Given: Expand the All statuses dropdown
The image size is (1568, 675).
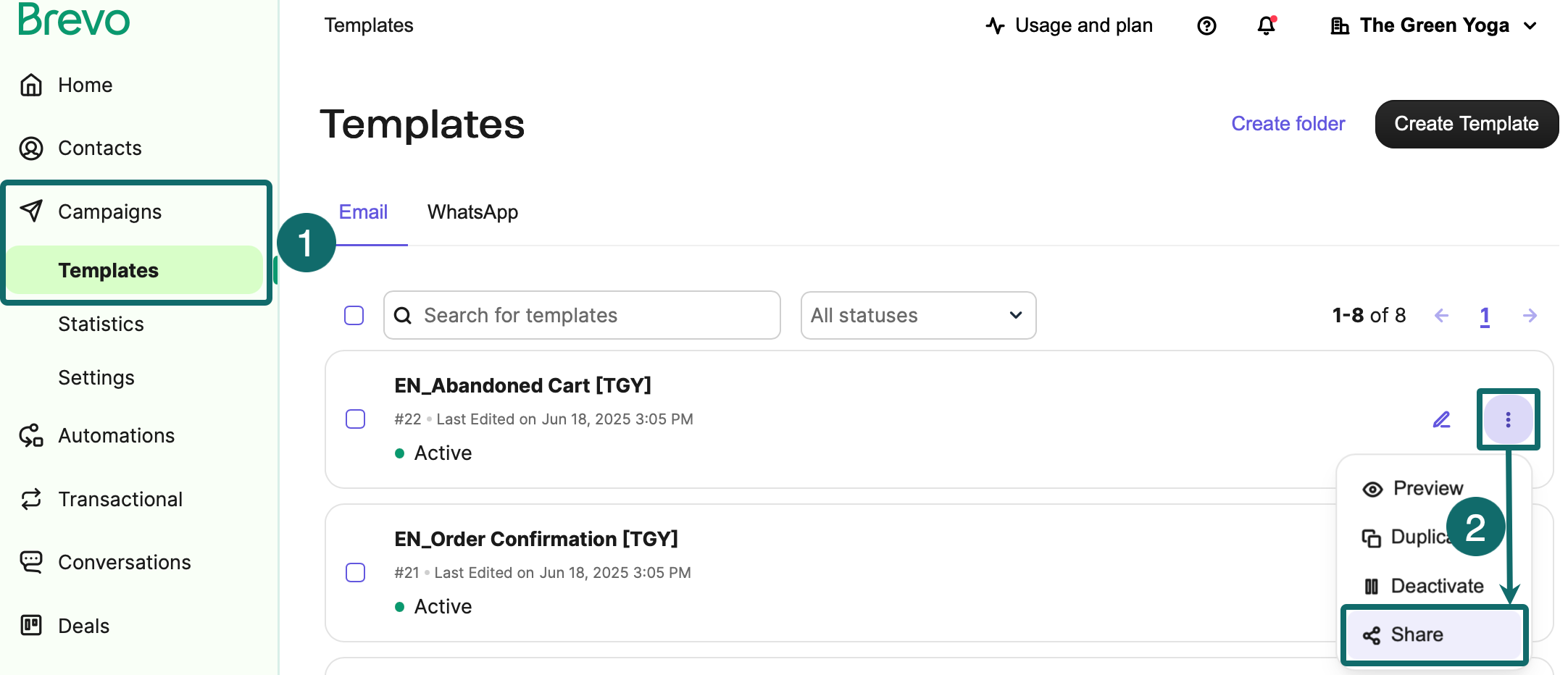Looking at the screenshot, I should coord(917,316).
